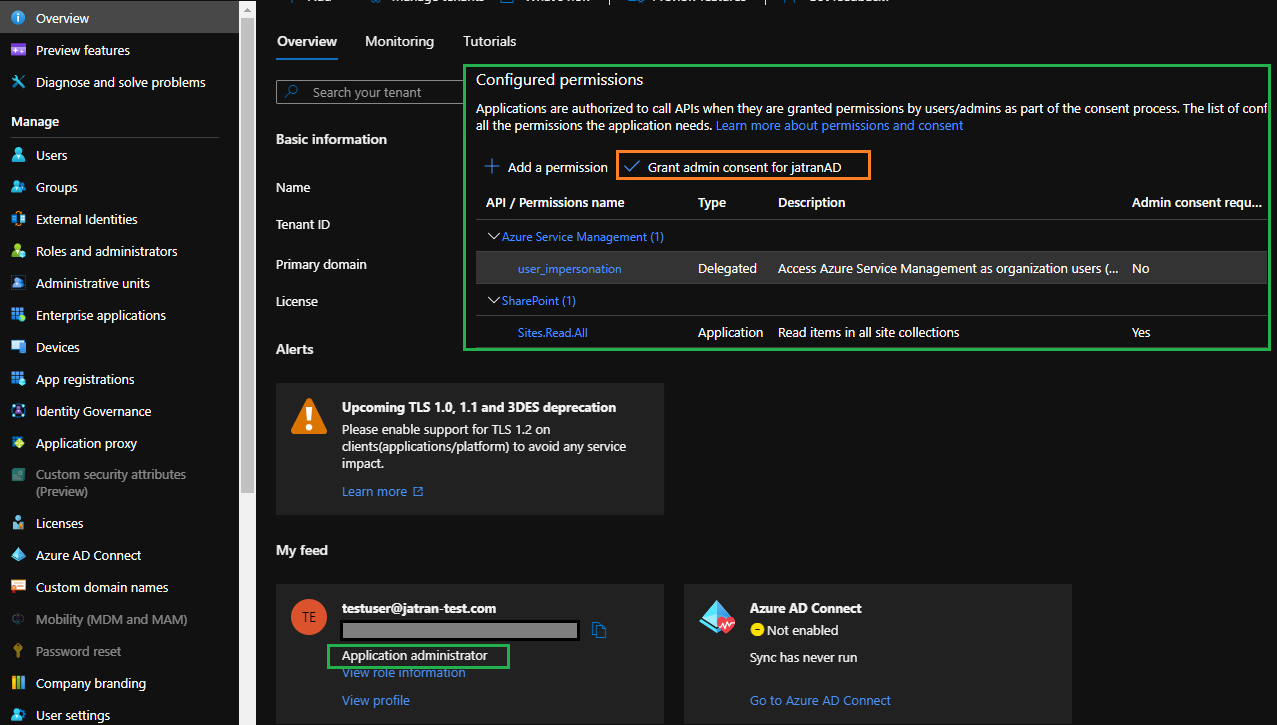Open Company branding
Viewport: 1277px width, 725px height.
90,683
